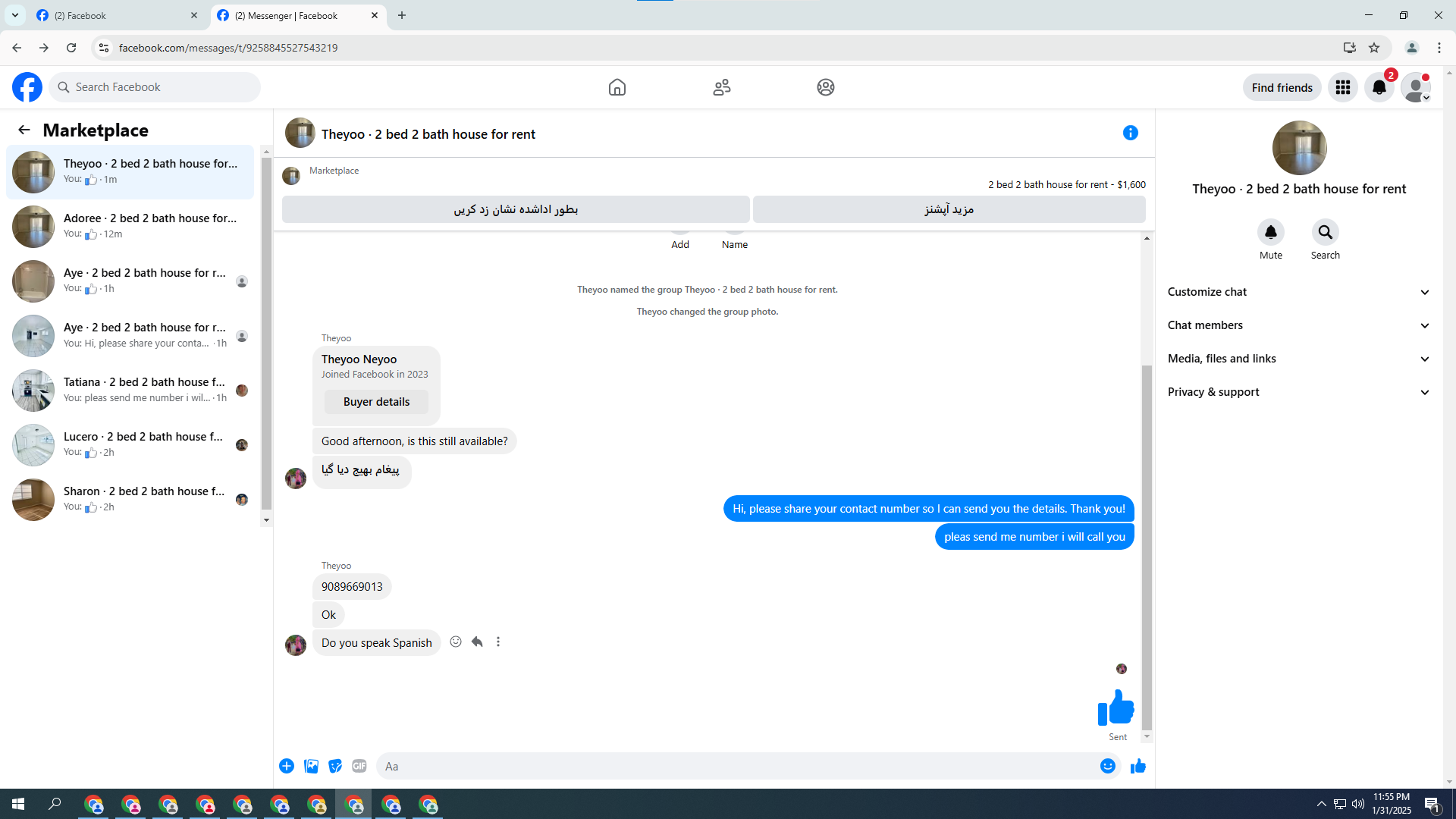Open Theyoo conversation in chat list
Image resolution: width=1456 pixels, height=819 pixels.
130,172
